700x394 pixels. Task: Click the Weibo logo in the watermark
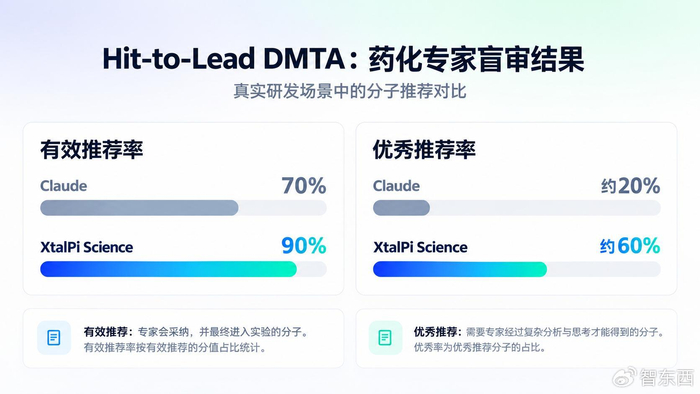tap(624, 377)
